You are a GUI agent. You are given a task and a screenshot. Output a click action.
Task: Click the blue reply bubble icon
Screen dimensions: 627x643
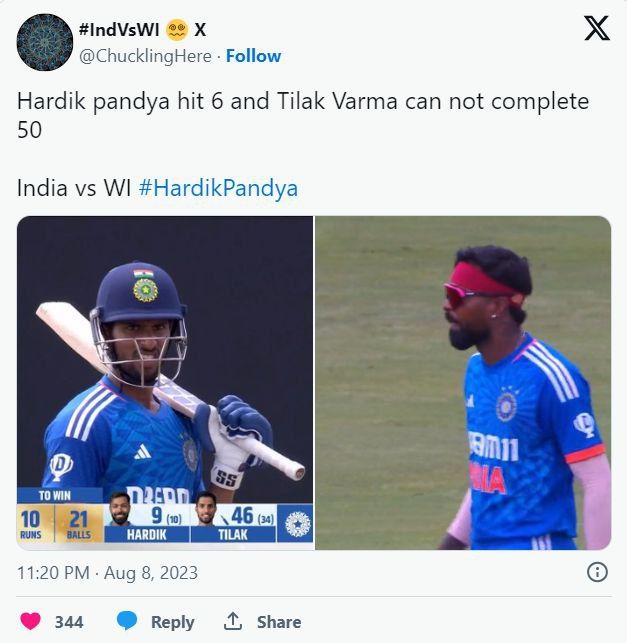[x=127, y=621]
